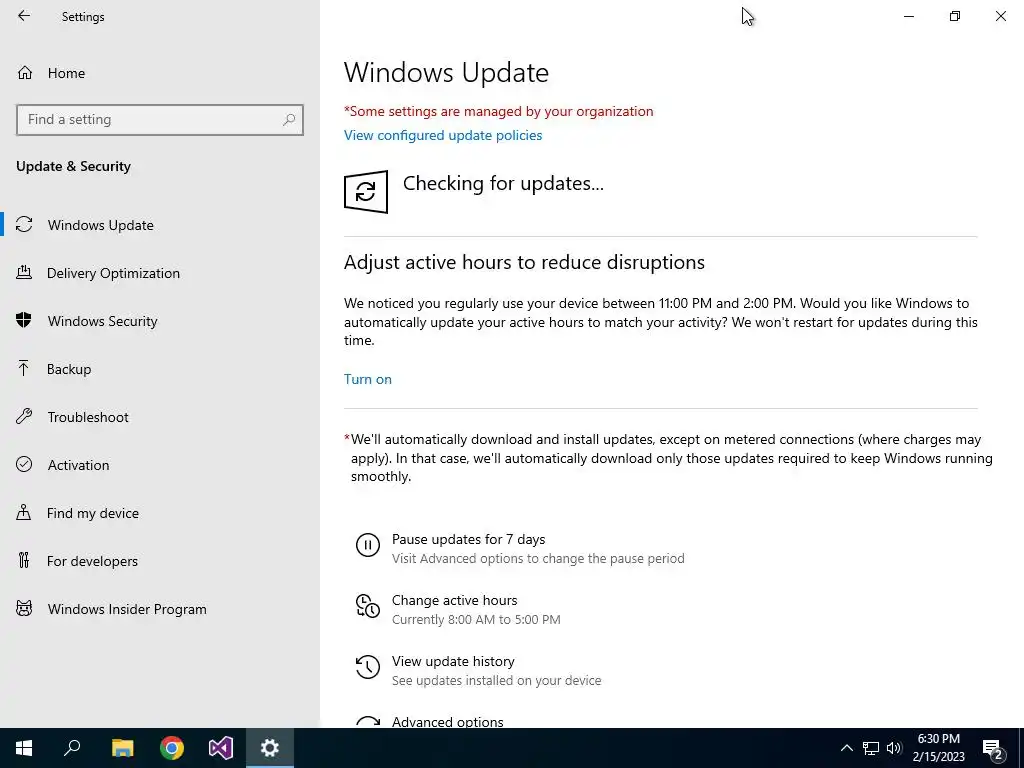Open View configured update policies link
This screenshot has width=1024, height=768.
point(443,135)
